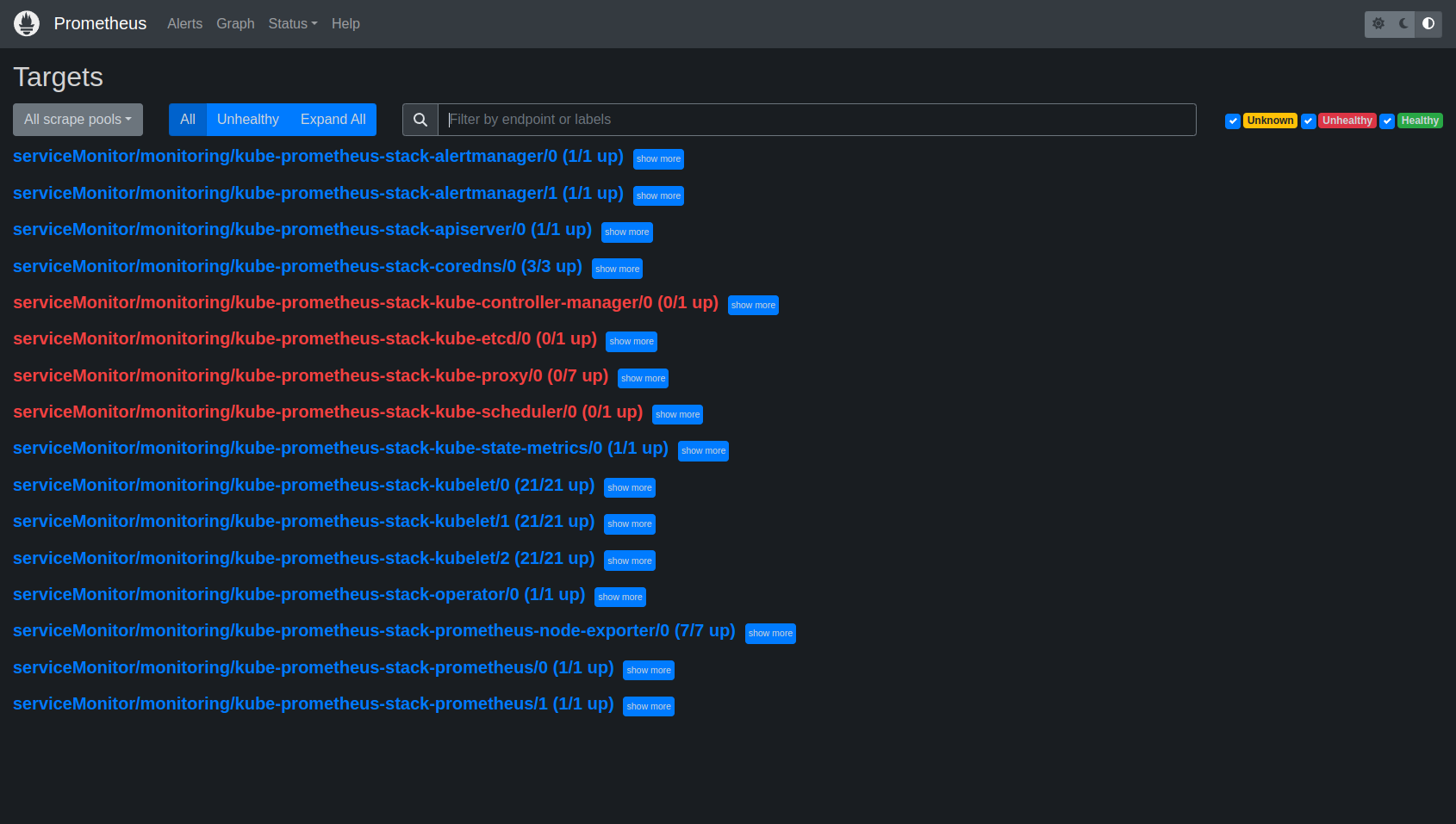
Task: Open the Graph page
Action: (x=235, y=24)
